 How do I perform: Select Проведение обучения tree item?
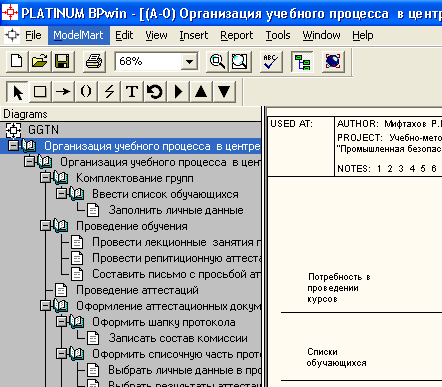132,226
